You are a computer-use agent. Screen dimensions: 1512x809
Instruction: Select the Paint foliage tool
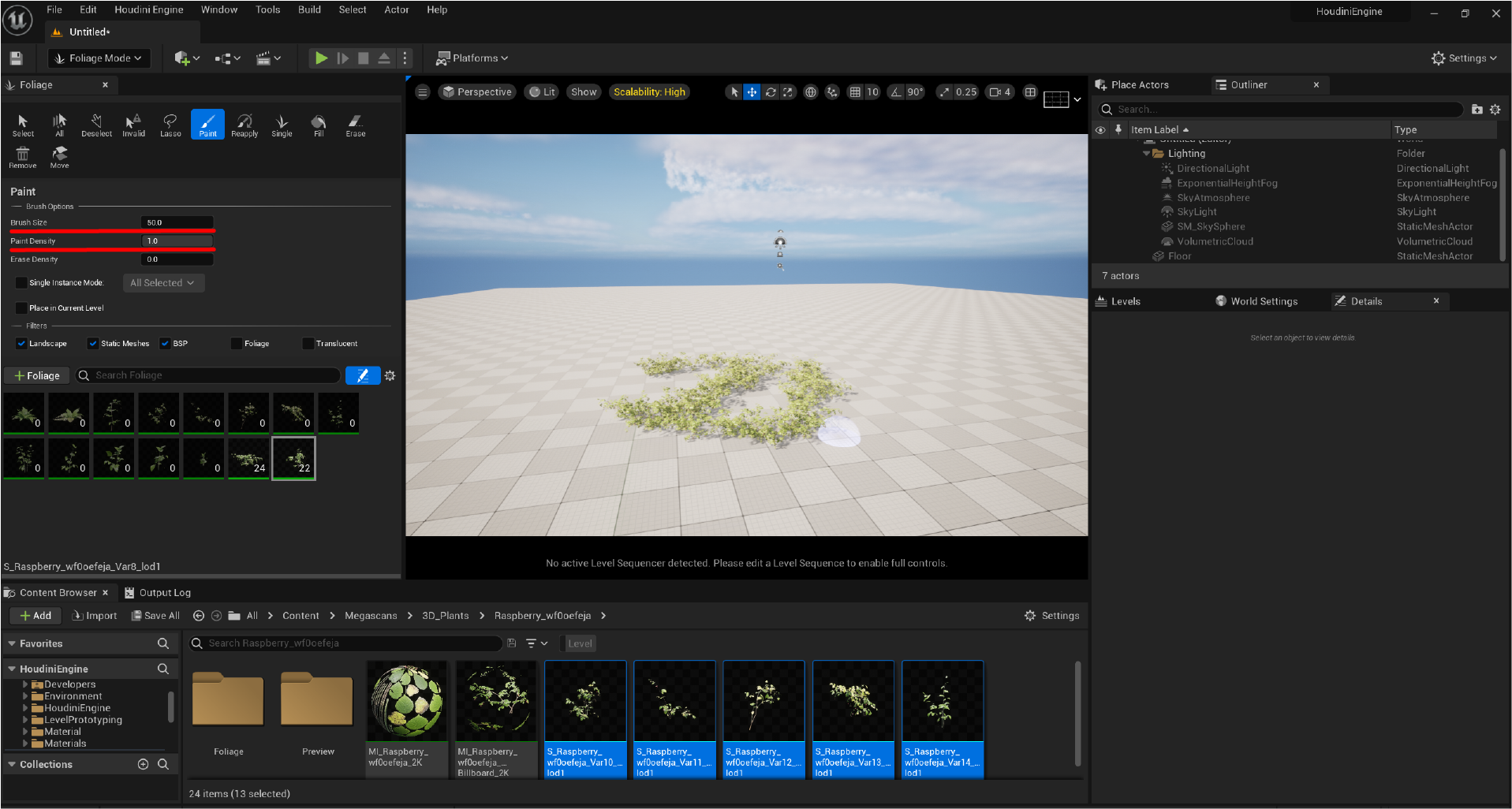coord(207,124)
